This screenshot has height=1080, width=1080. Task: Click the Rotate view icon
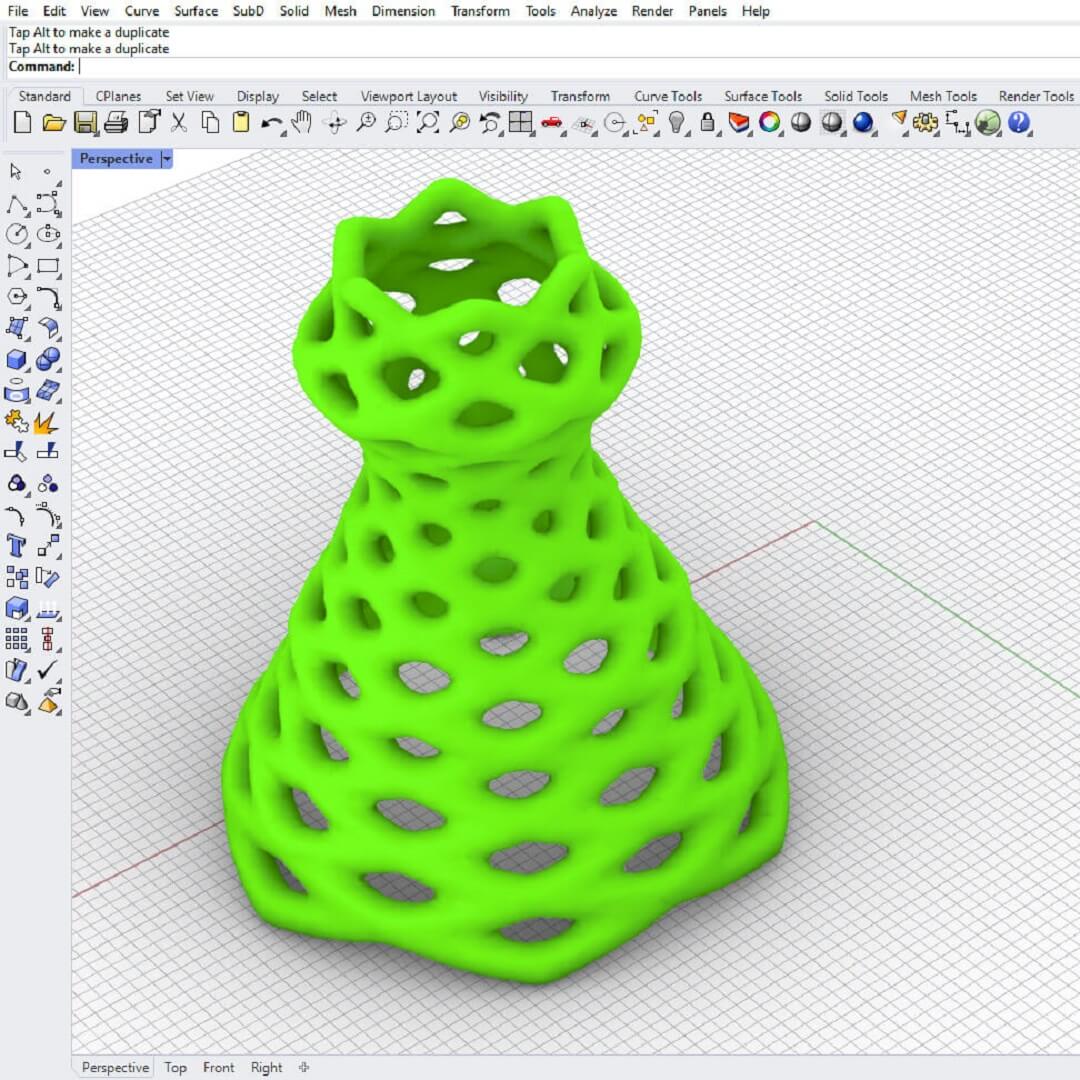[335, 124]
